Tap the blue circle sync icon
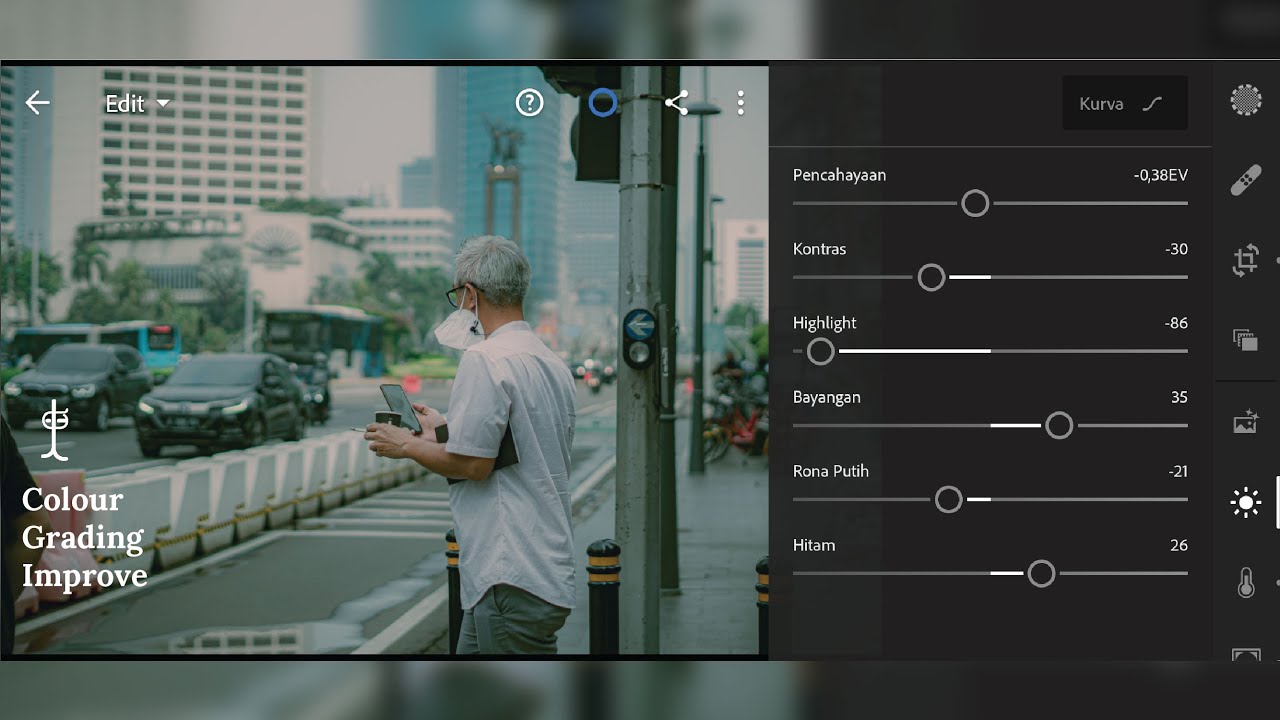The image size is (1280, 720). (603, 102)
